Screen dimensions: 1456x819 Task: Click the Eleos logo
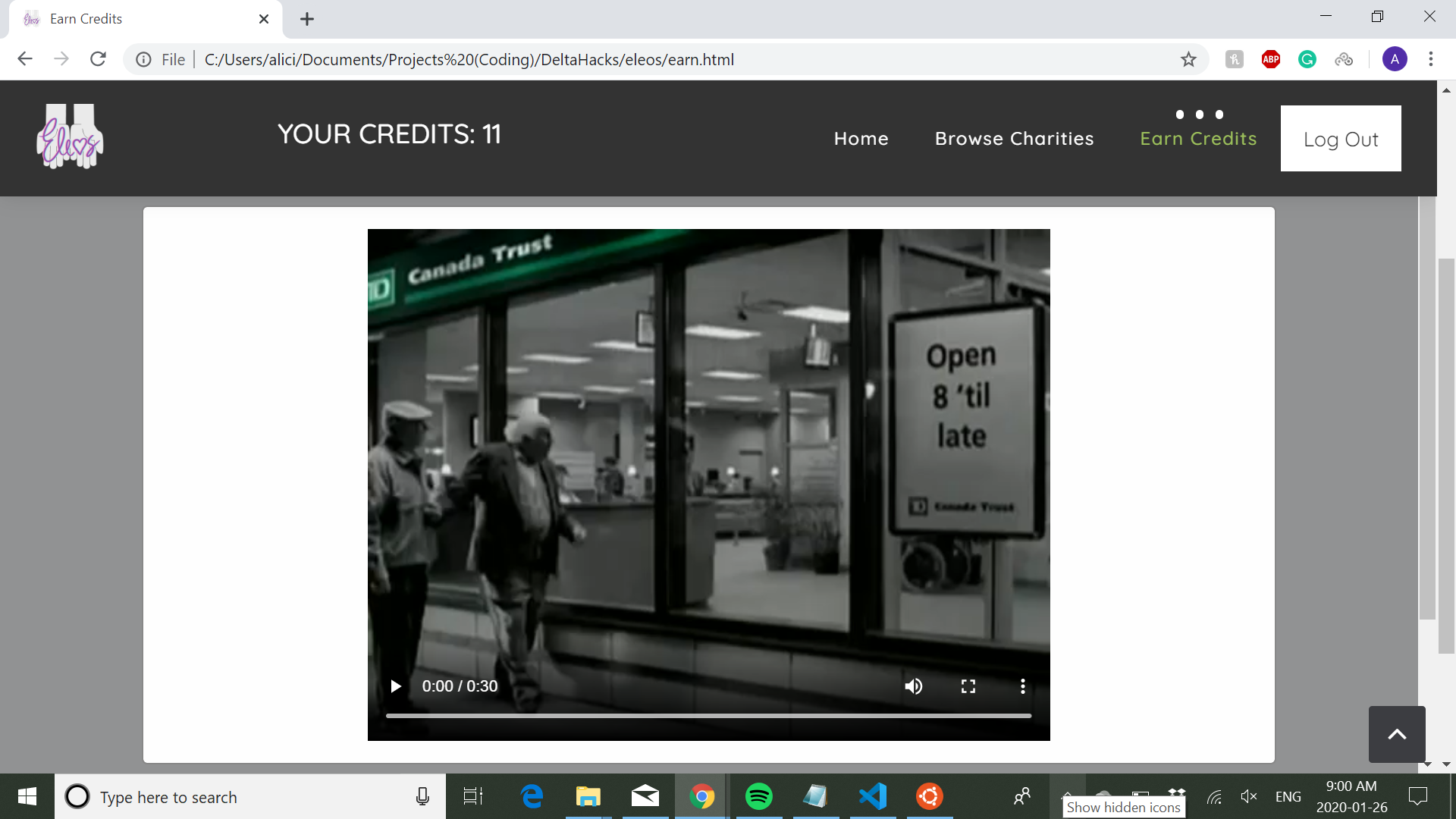point(70,136)
